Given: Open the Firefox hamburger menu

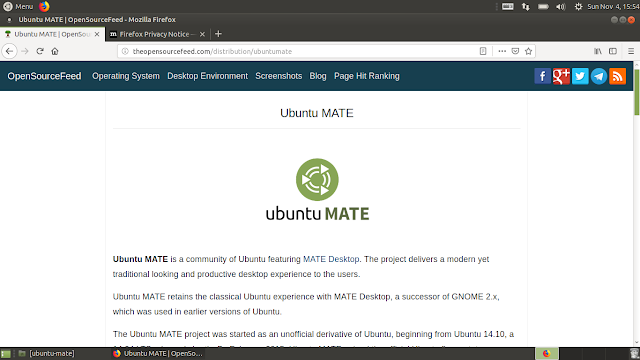Looking at the screenshot, I should tap(631, 51).
